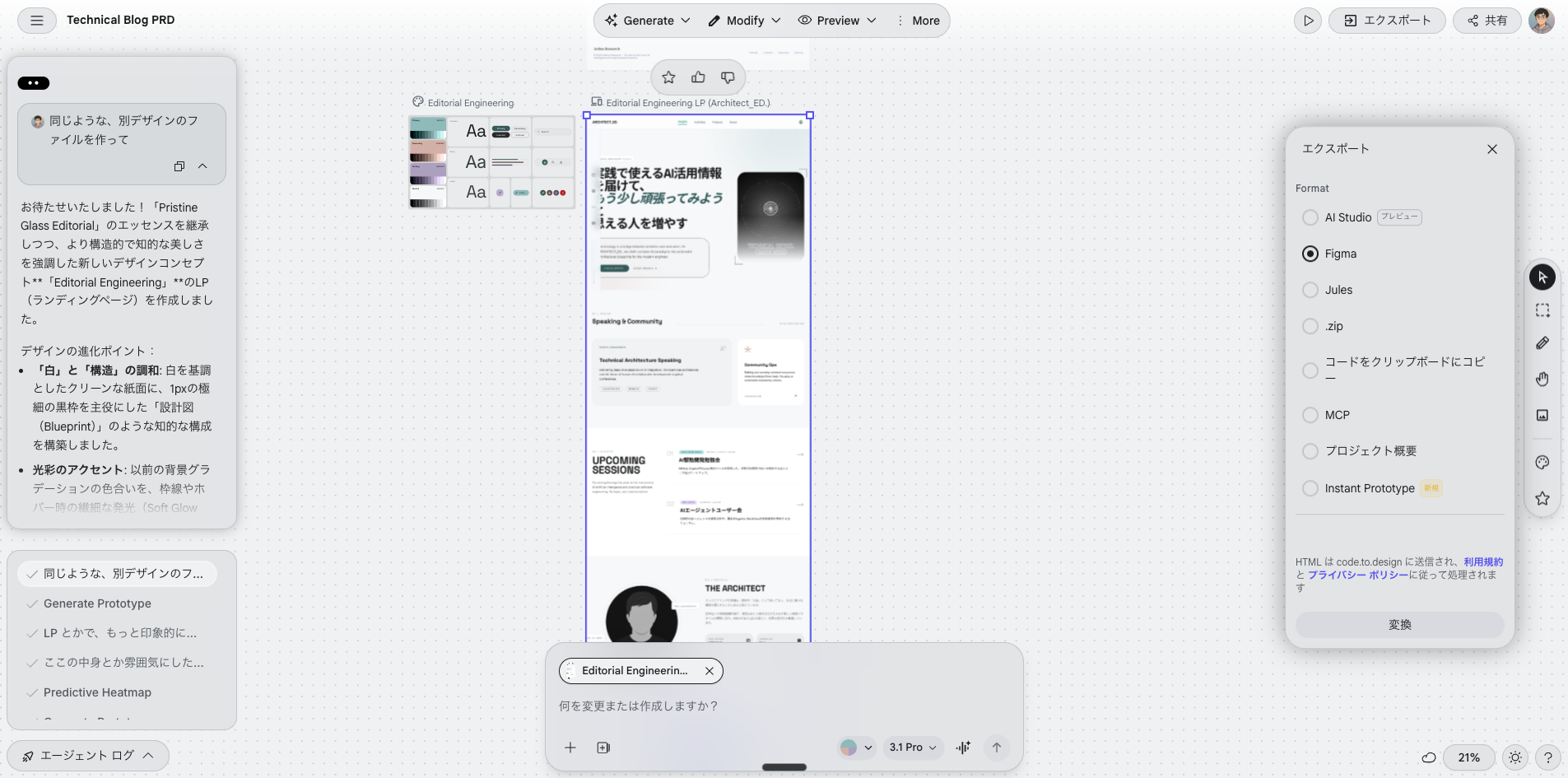The height and width of the screenshot is (778, 1568).
Task: Star the selected design
Action: pos(668,77)
